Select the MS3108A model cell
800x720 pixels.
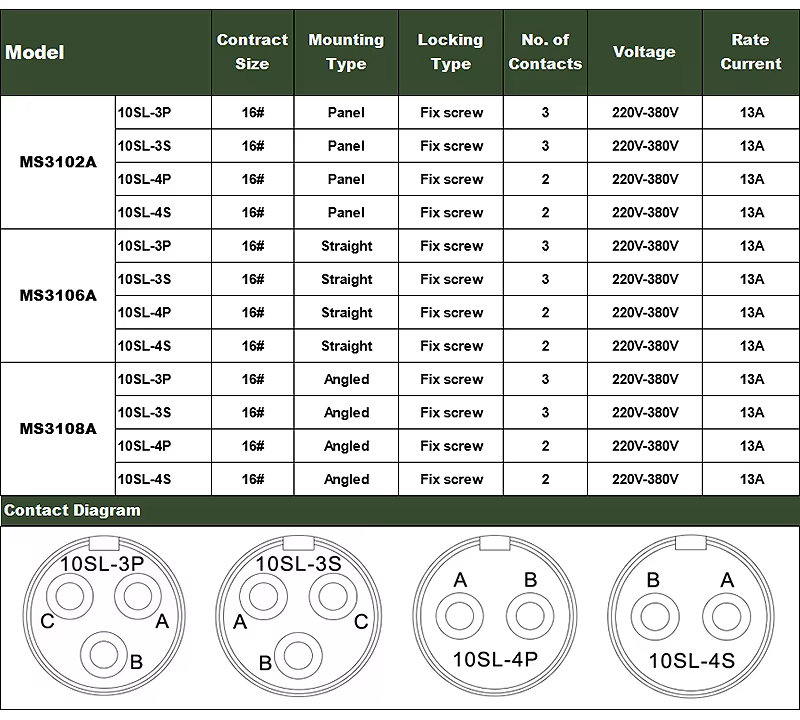point(58,429)
